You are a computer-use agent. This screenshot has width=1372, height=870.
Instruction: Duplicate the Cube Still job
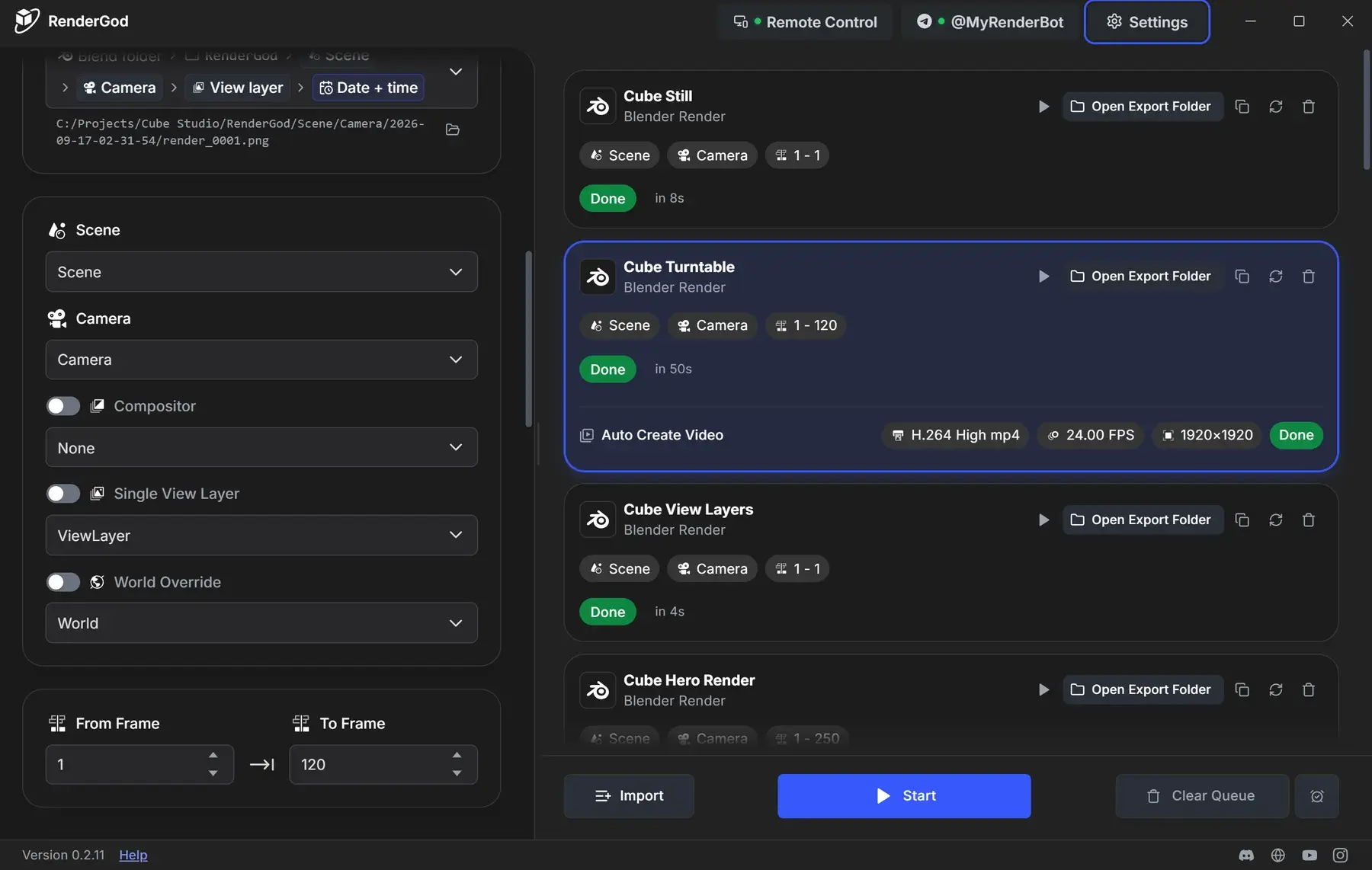[1242, 107]
